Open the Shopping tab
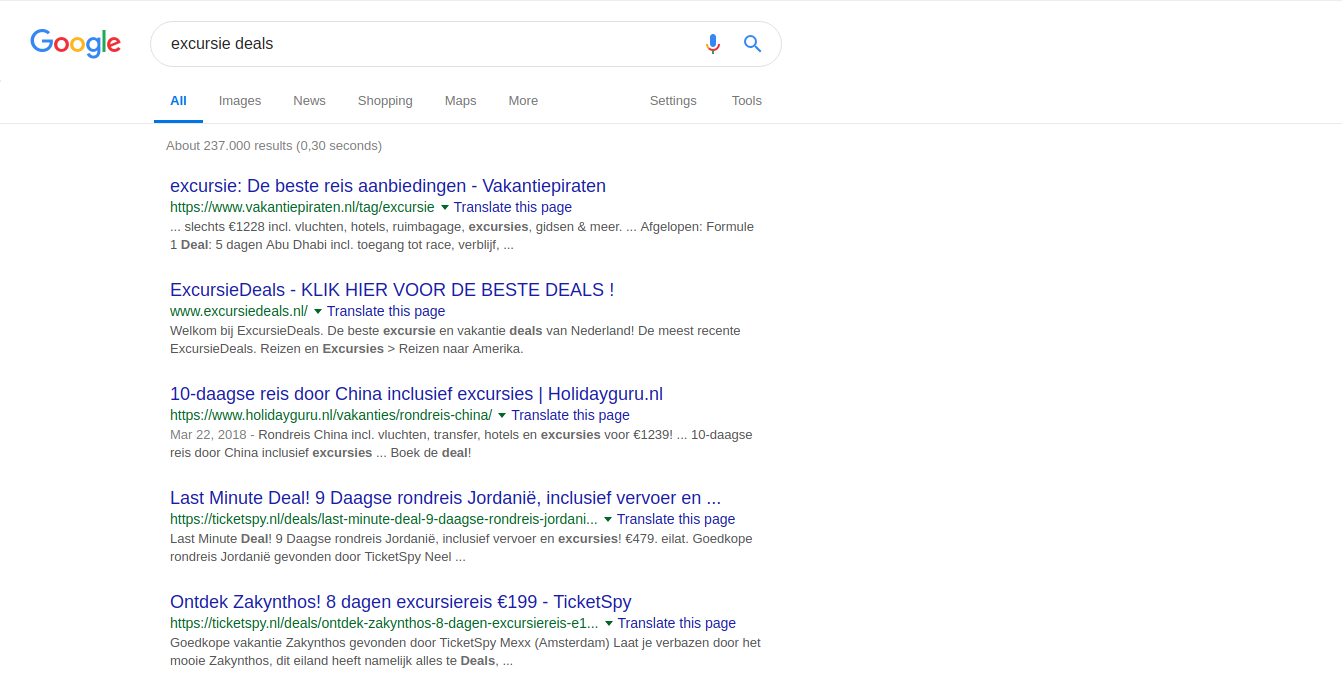The width and height of the screenshot is (1342, 689). click(385, 101)
